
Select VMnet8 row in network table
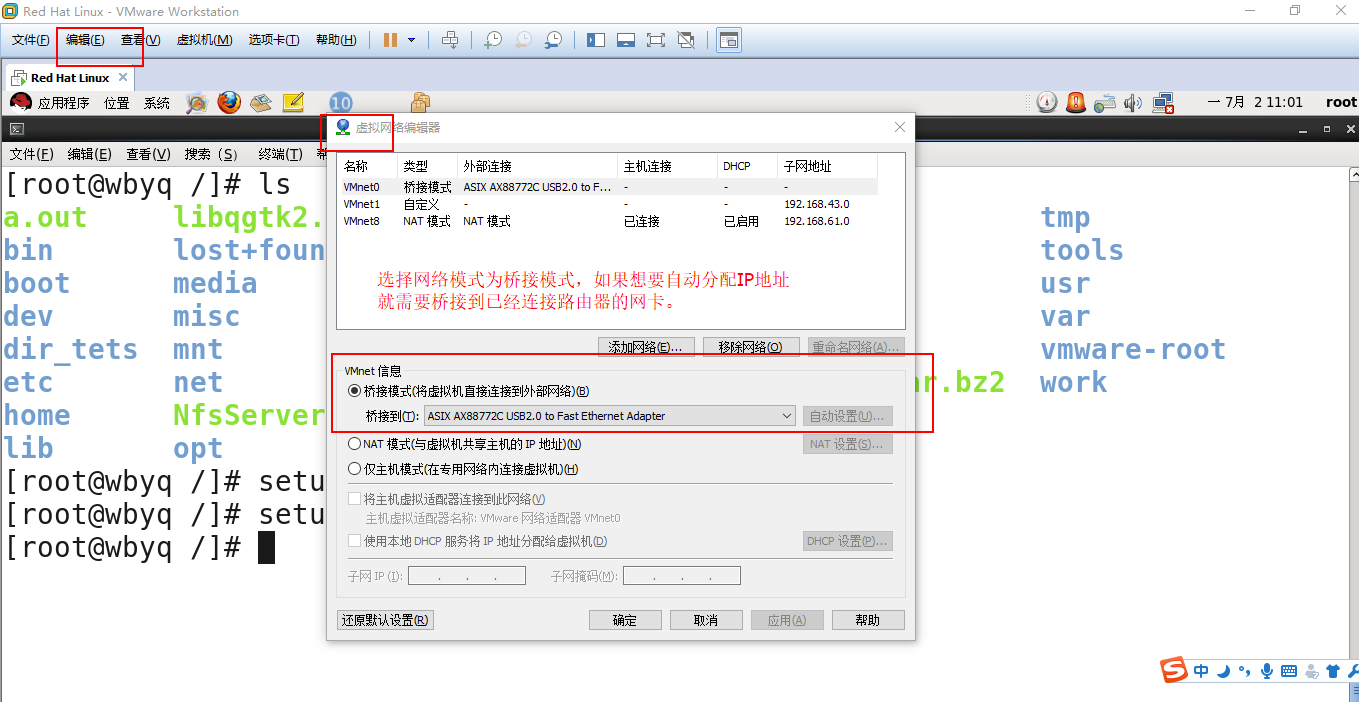[608, 221]
